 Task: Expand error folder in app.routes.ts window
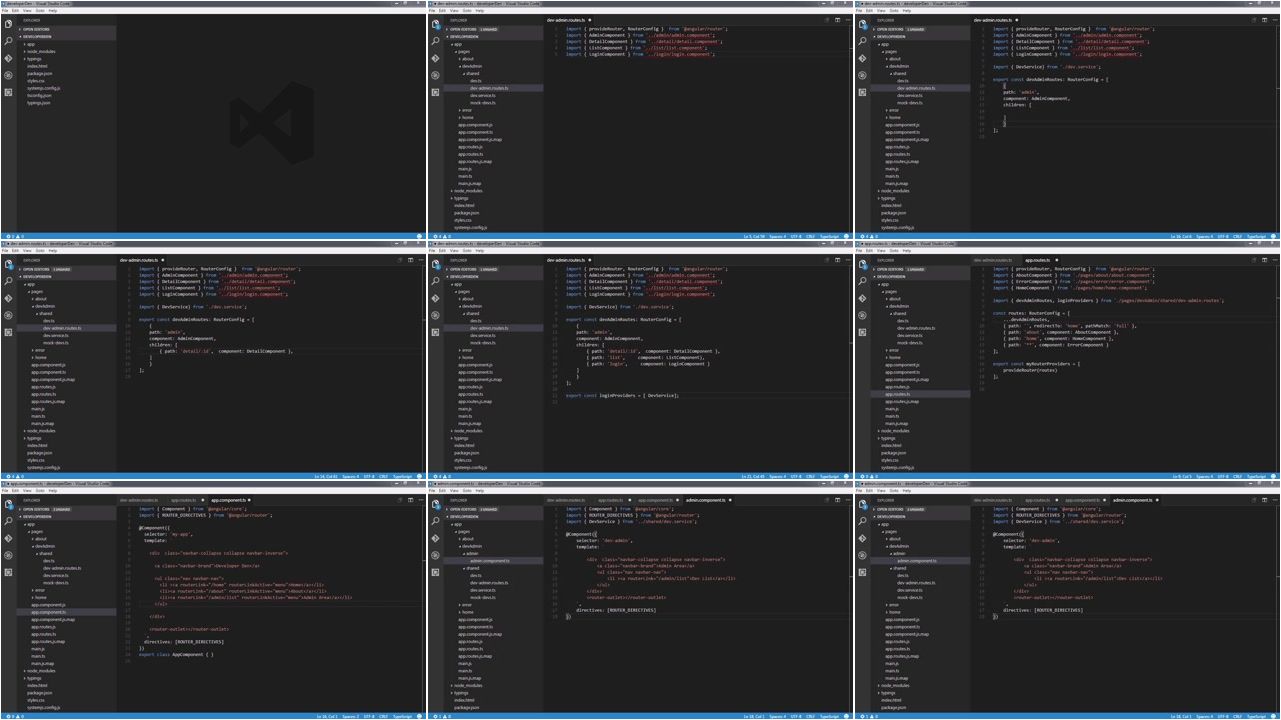click(893, 350)
